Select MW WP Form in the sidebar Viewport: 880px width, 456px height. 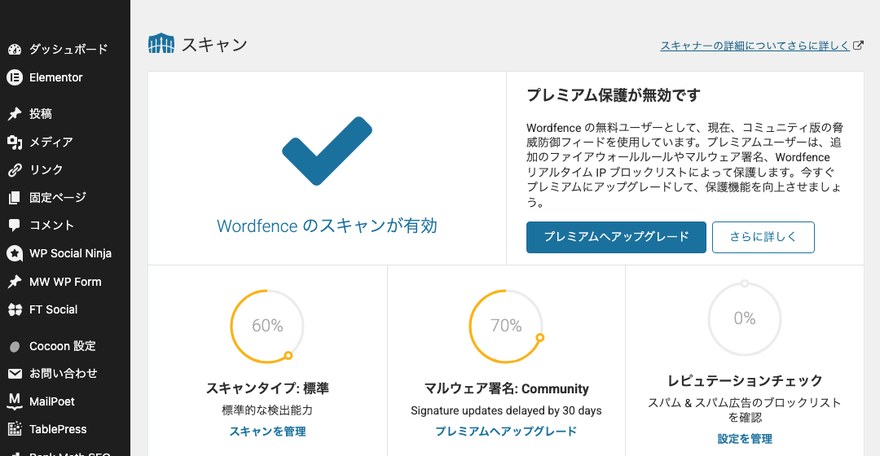click(x=65, y=282)
